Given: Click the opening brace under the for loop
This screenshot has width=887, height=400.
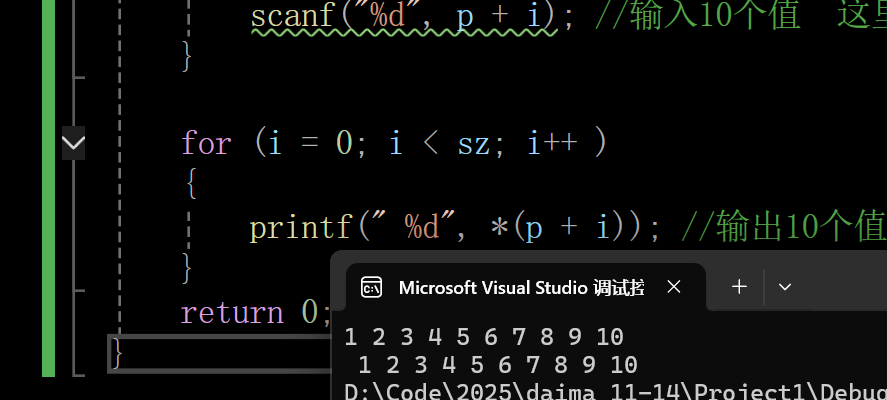Looking at the screenshot, I should (191, 183).
